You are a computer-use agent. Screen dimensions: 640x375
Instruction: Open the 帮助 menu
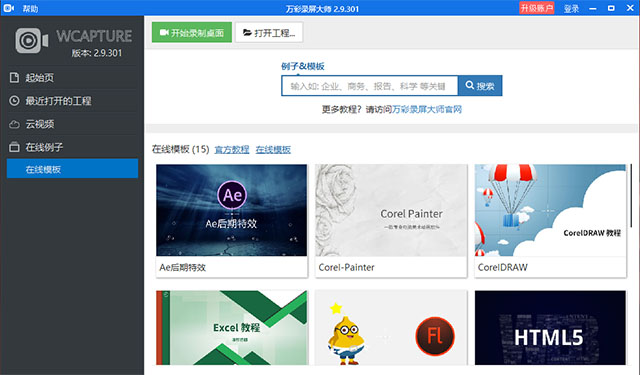[x=30, y=9]
